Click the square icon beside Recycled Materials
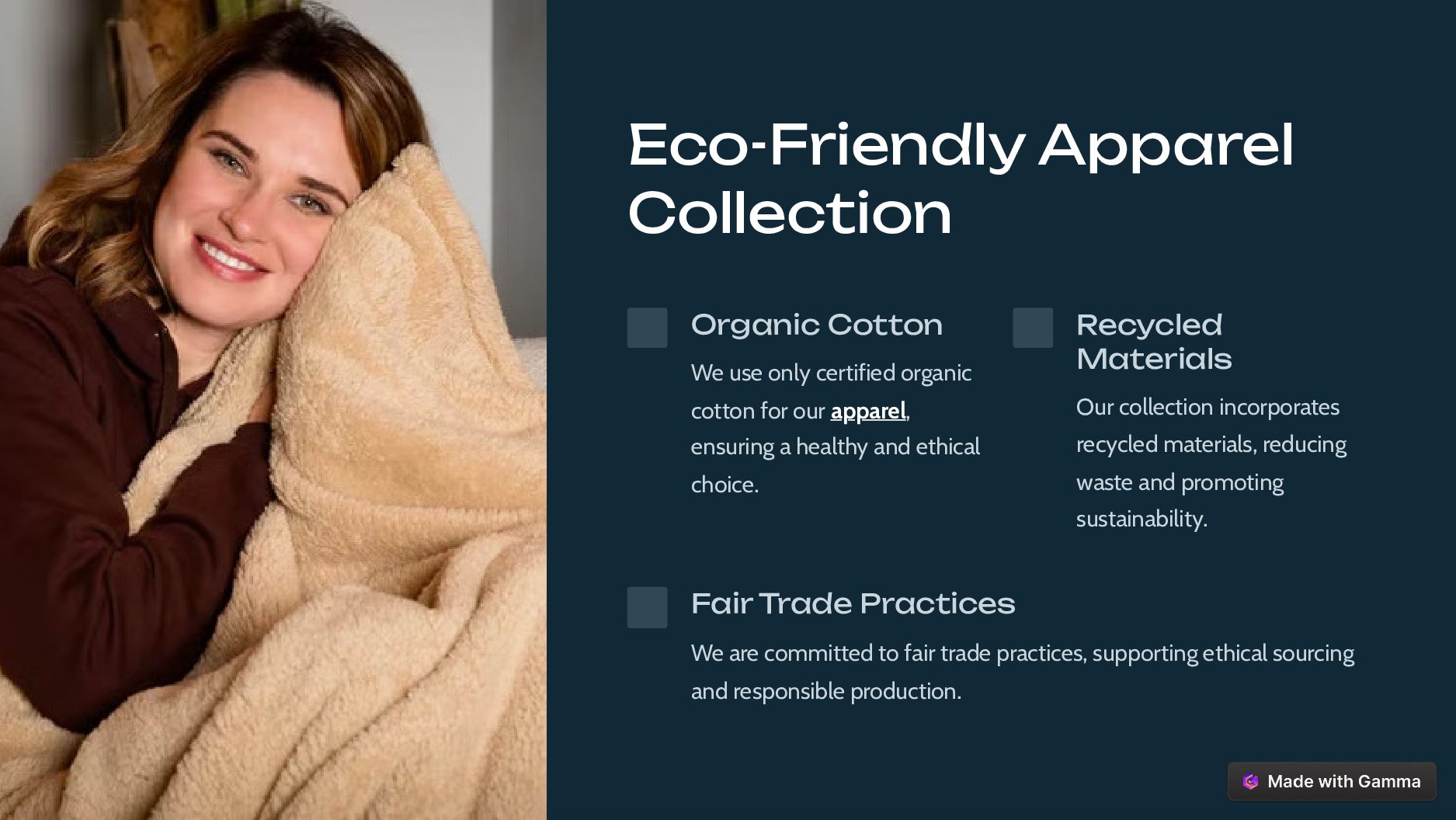This screenshot has height=820, width=1456. pyautogui.click(x=1033, y=328)
